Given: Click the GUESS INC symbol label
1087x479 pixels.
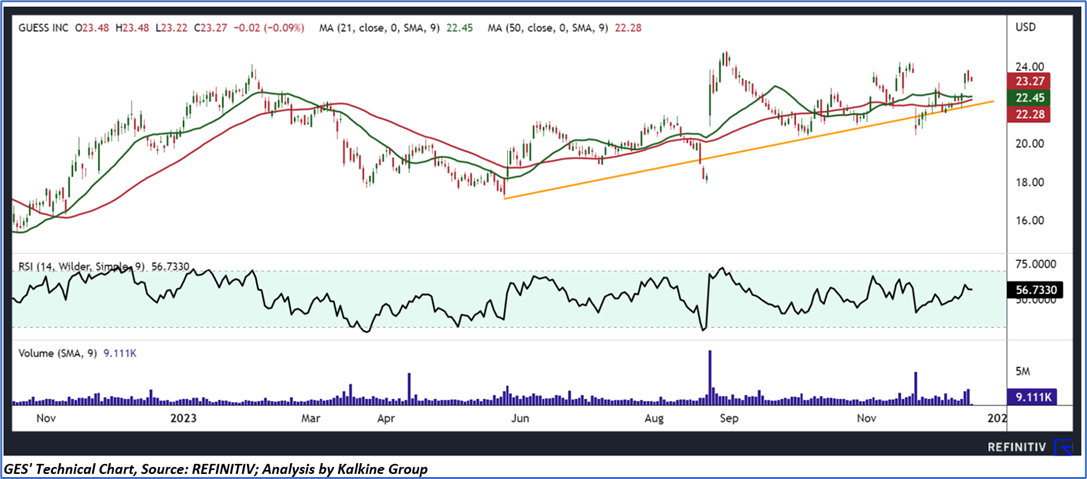Looking at the screenshot, I should click(x=45, y=28).
